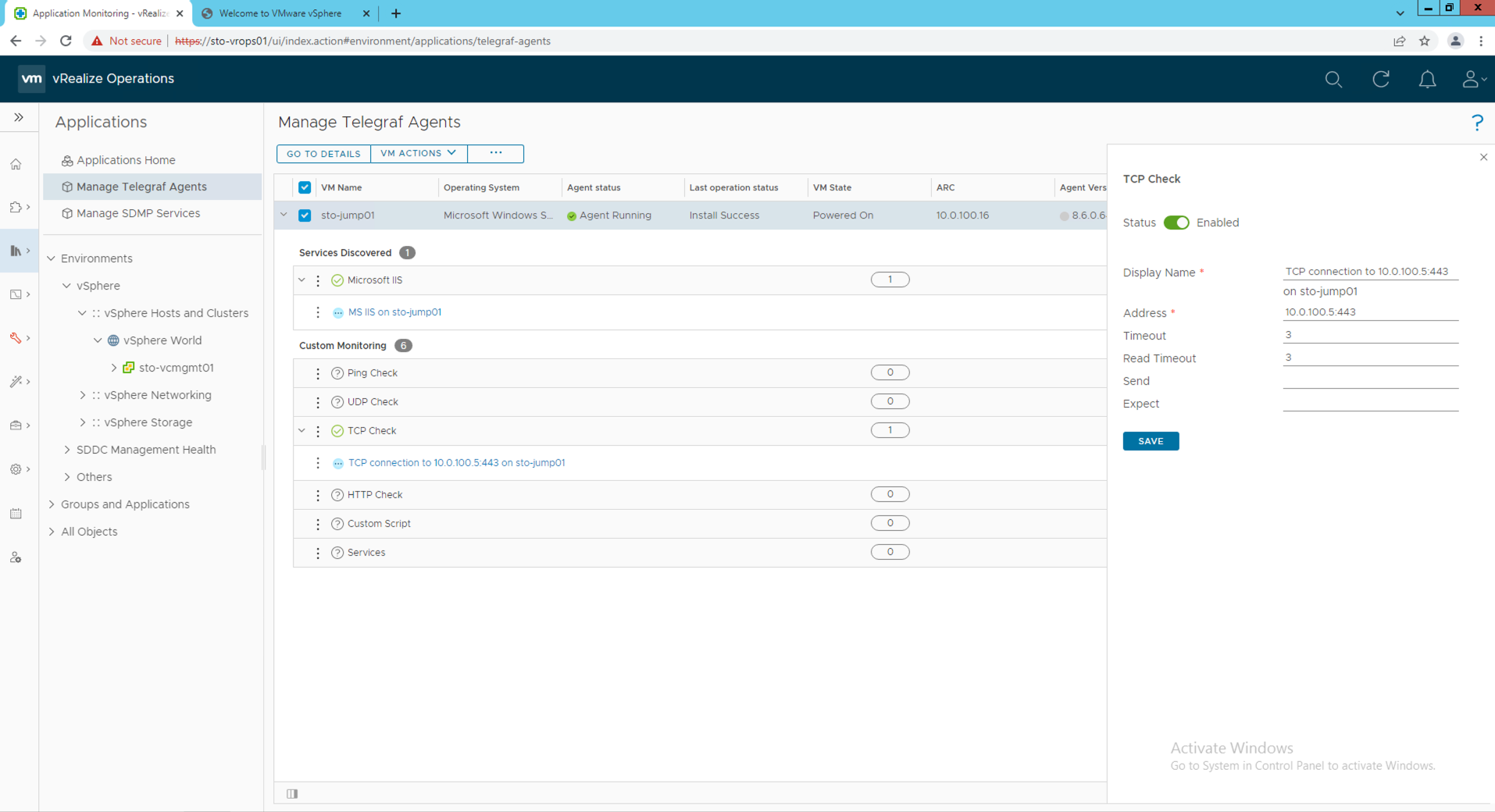Collapse the sto-jump01 row details
Screen dimensions: 1495x812
point(284,215)
